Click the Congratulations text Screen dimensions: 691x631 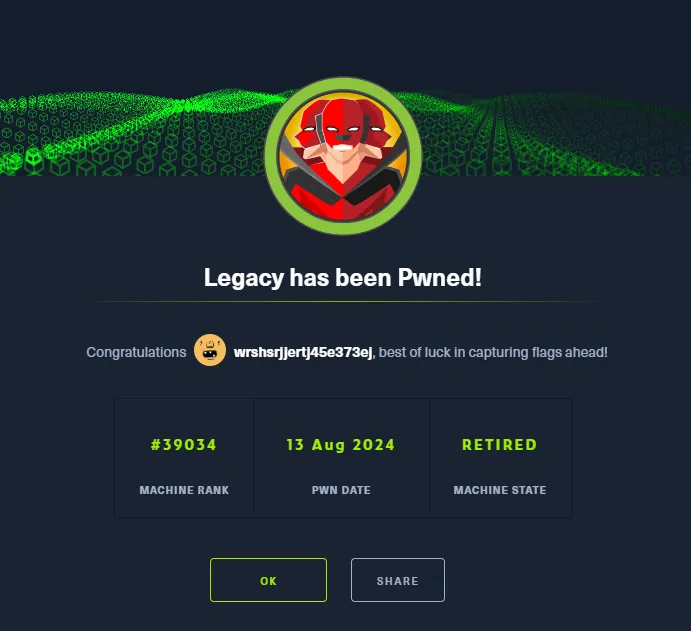(x=136, y=353)
